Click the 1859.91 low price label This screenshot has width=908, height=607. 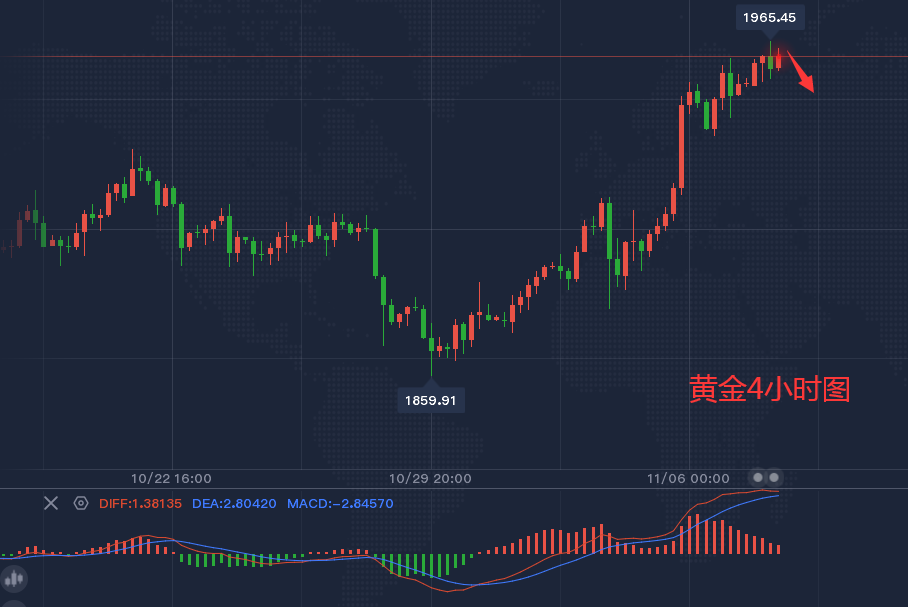tap(430, 400)
